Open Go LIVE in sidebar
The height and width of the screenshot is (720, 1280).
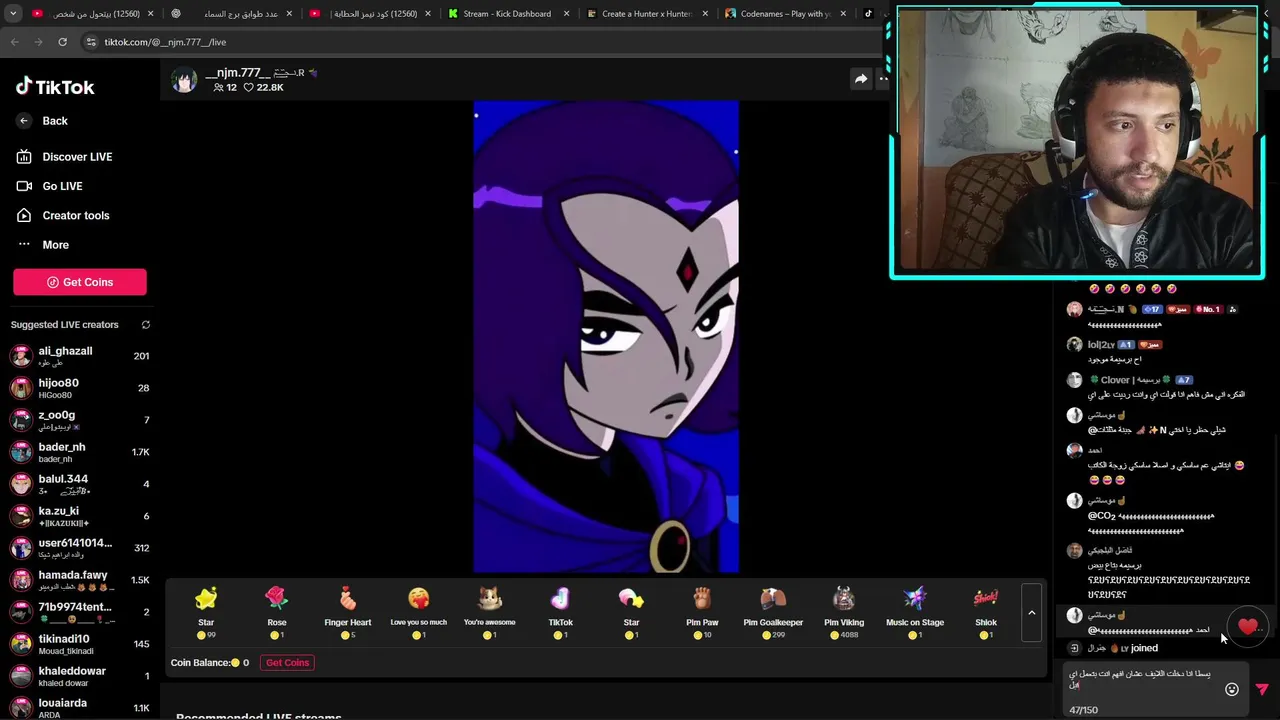tap(50, 186)
